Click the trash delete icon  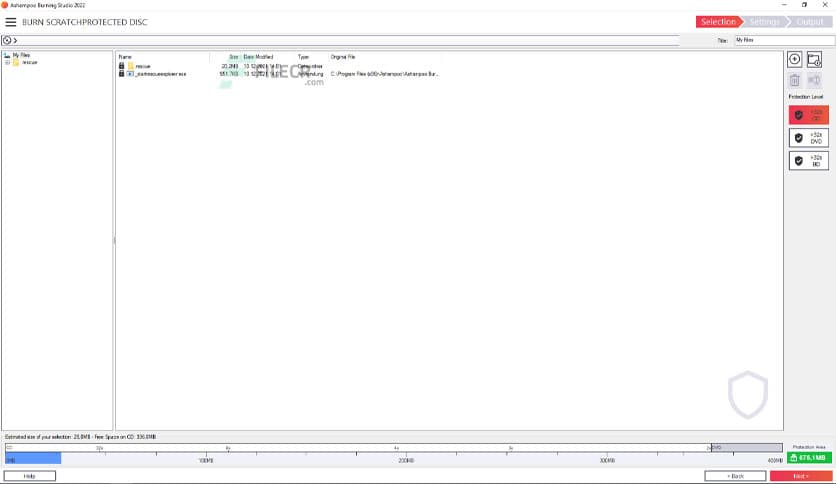[794, 80]
